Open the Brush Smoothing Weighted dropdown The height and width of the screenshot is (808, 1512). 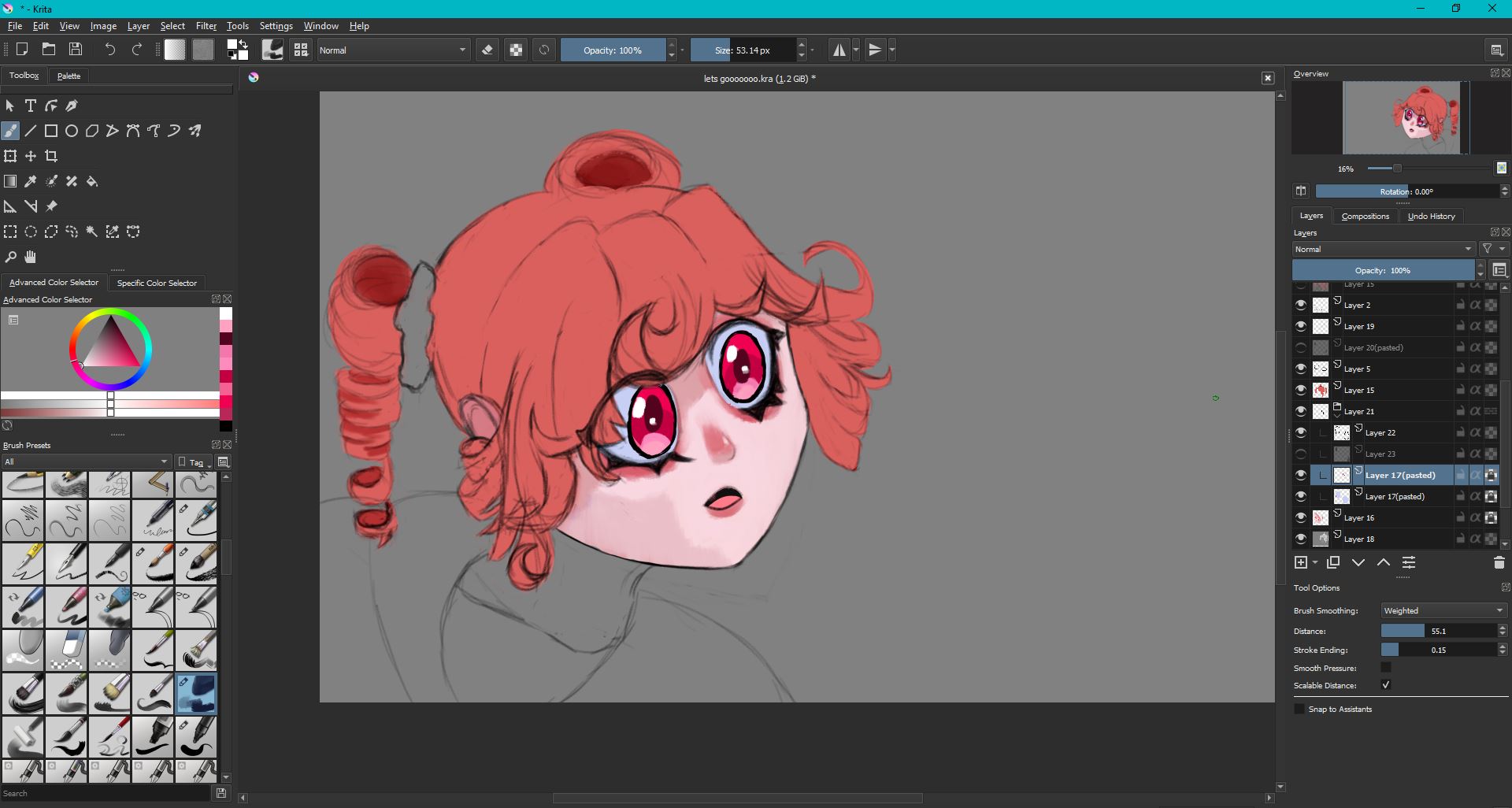pyautogui.click(x=1443, y=610)
